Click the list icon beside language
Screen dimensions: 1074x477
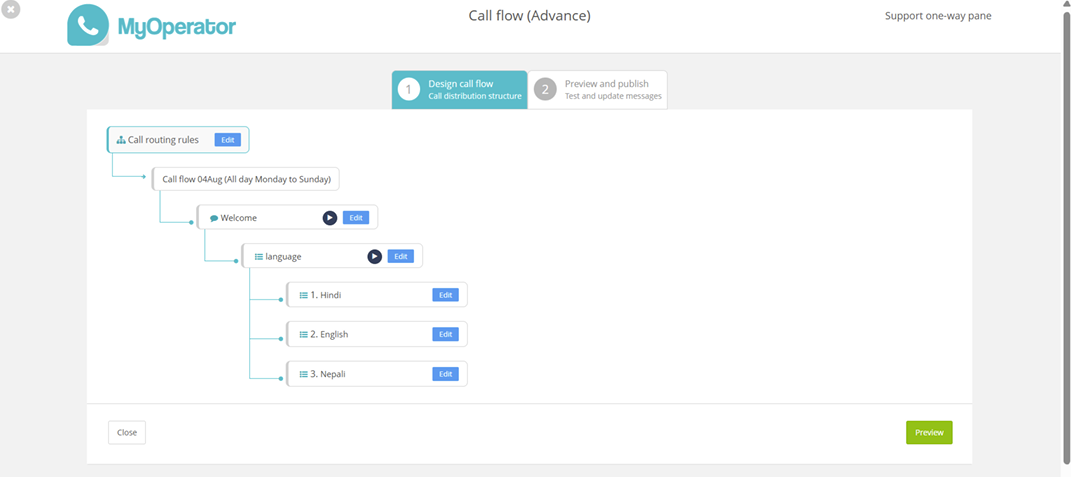click(x=259, y=257)
